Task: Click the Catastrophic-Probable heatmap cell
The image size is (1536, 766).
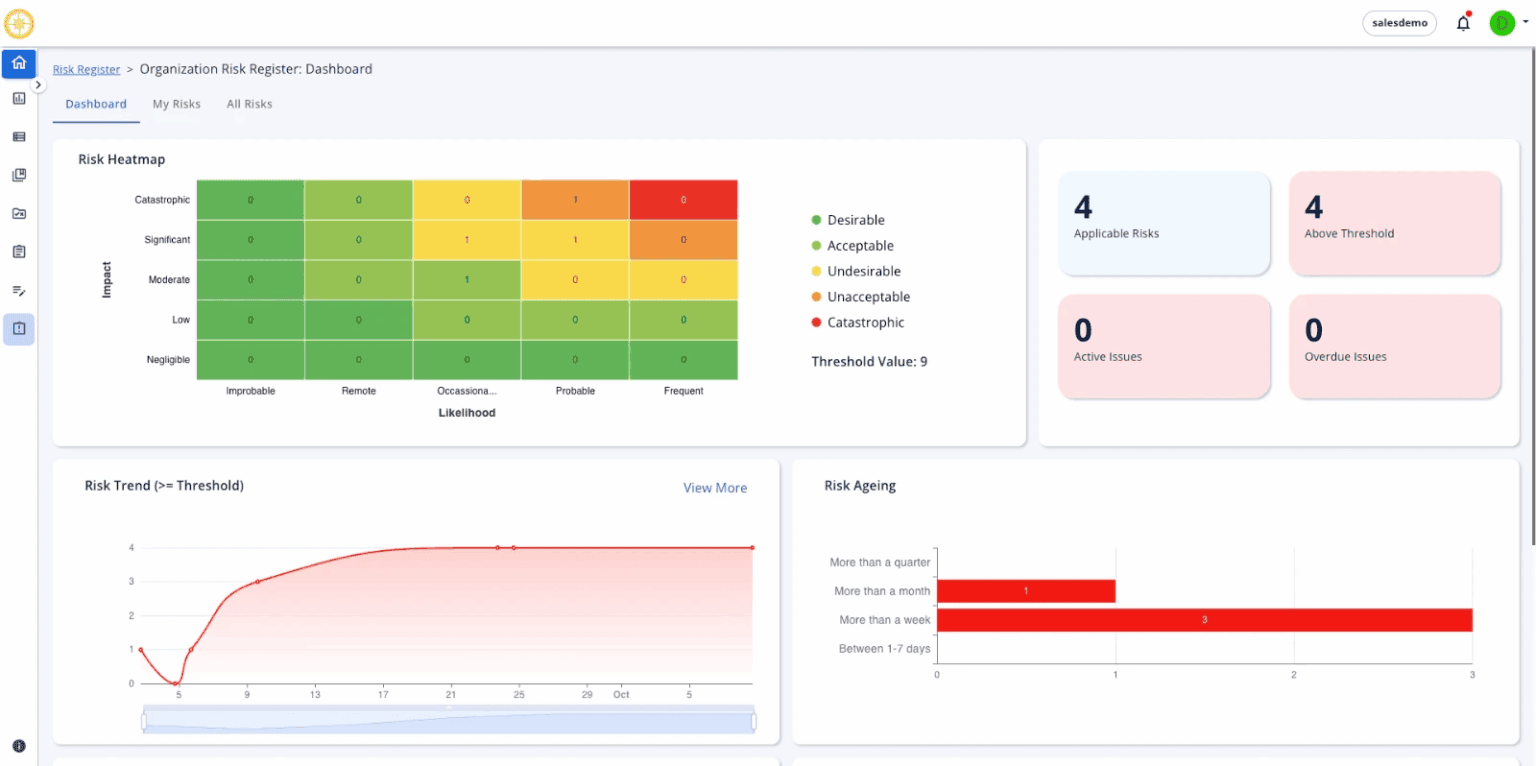Action: [x=575, y=200]
